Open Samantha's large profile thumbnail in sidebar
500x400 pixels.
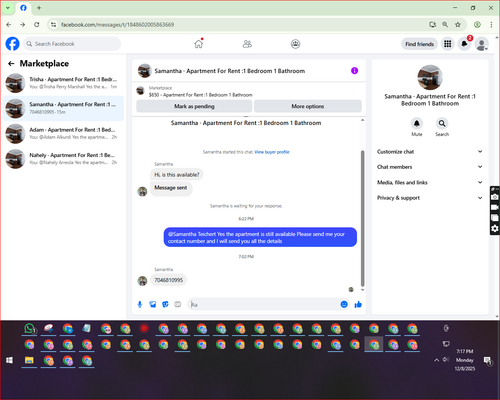(430, 77)
